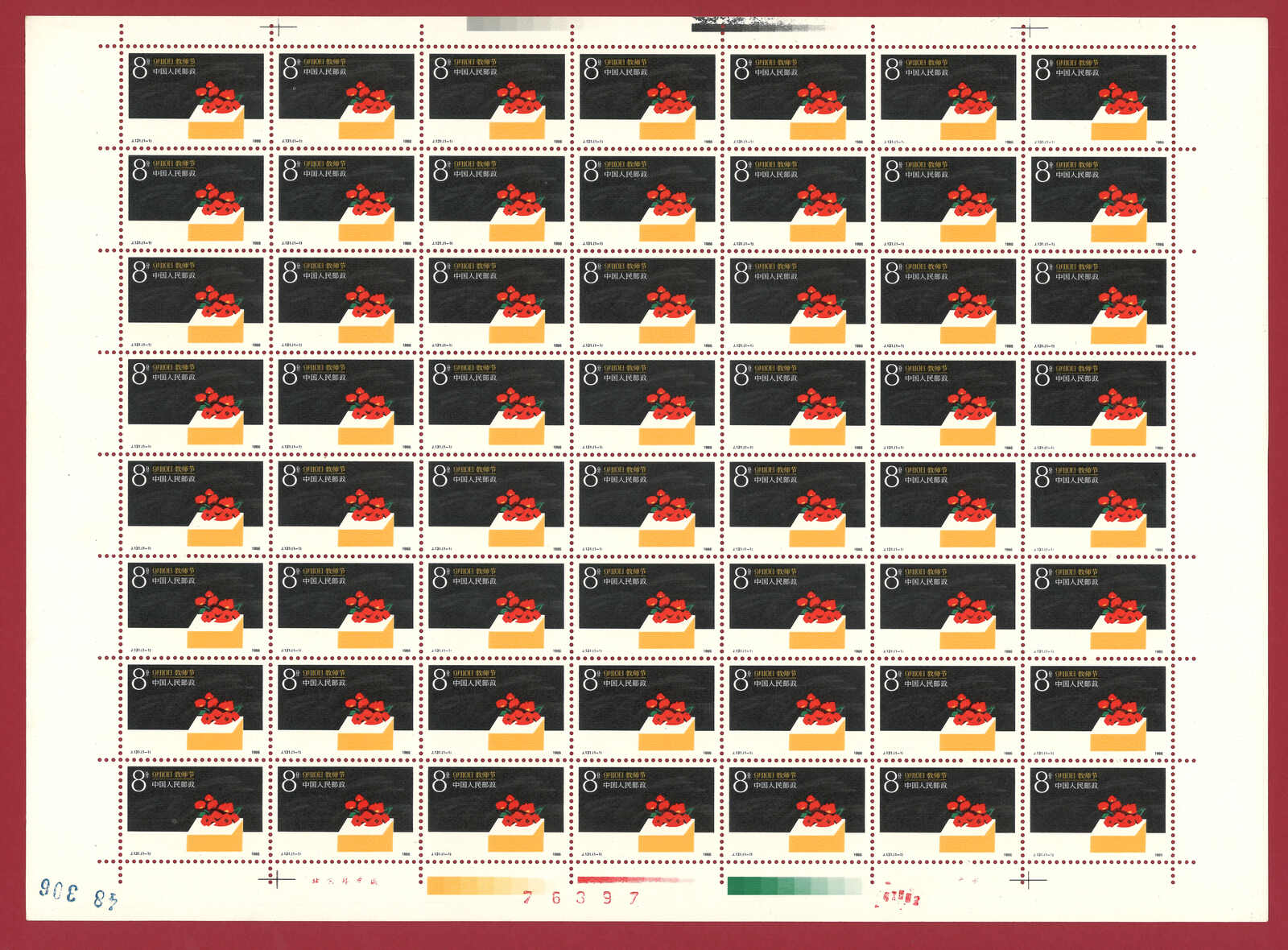Click the large 8 on the top-left stamp
The image size is (1288, 950).
tap(140, 68)
